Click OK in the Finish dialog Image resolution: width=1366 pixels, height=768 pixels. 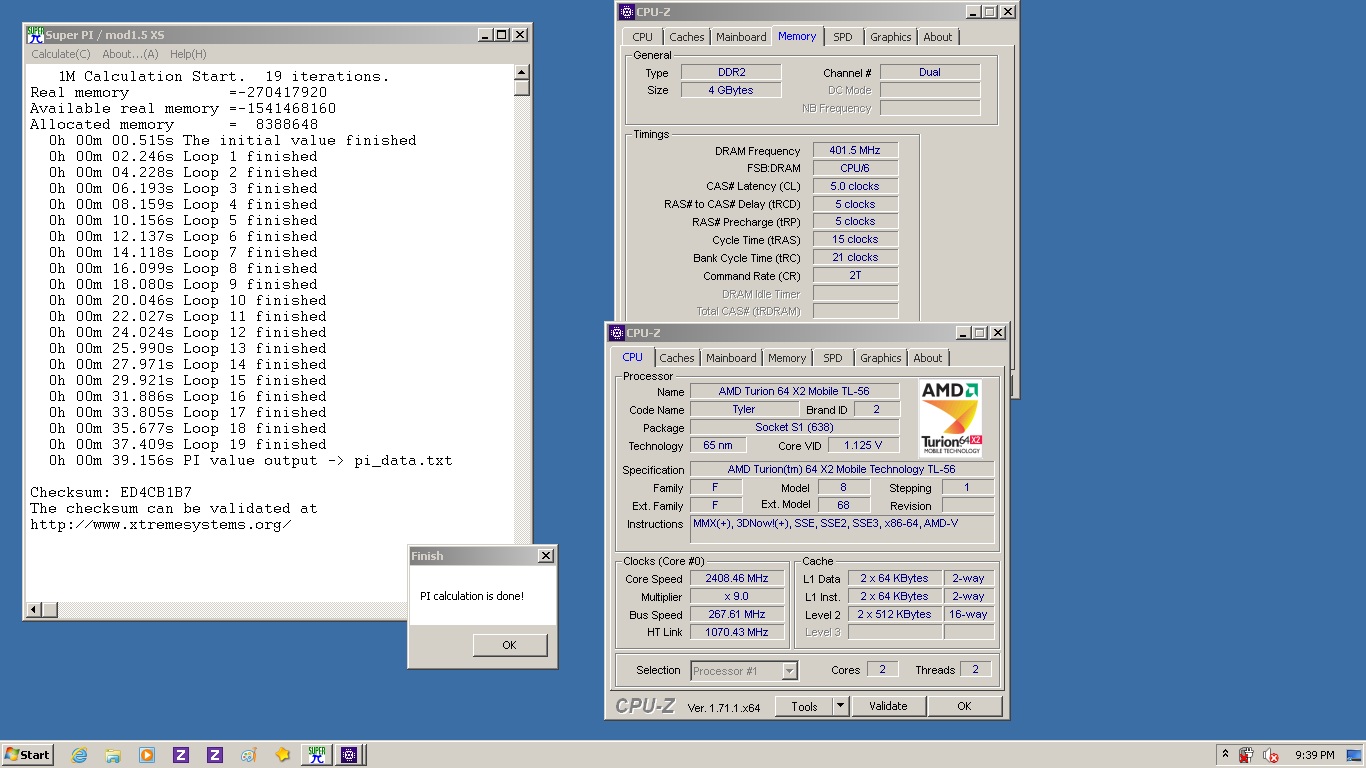509,645
